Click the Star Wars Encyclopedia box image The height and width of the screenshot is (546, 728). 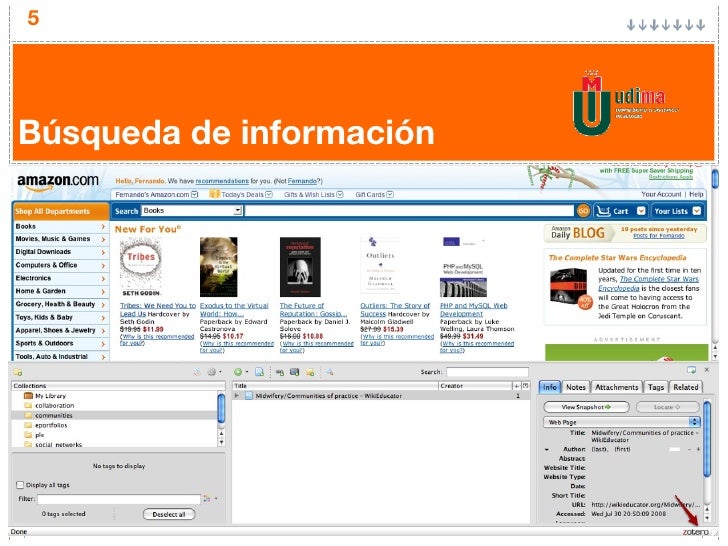click(570, 291)
